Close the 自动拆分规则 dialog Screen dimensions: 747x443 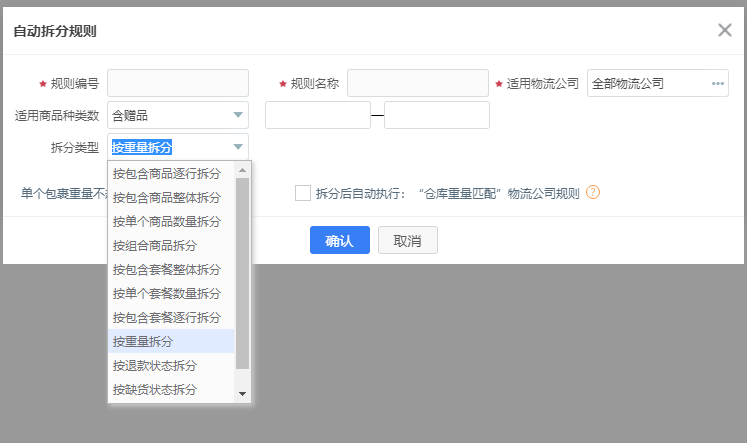click(725, 30)
